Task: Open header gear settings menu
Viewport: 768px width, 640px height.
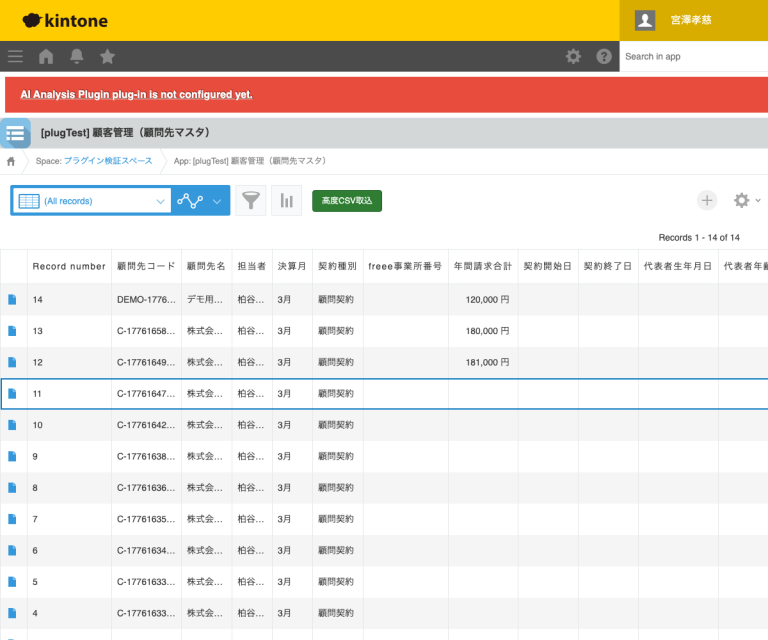Action: pos(573,56)
